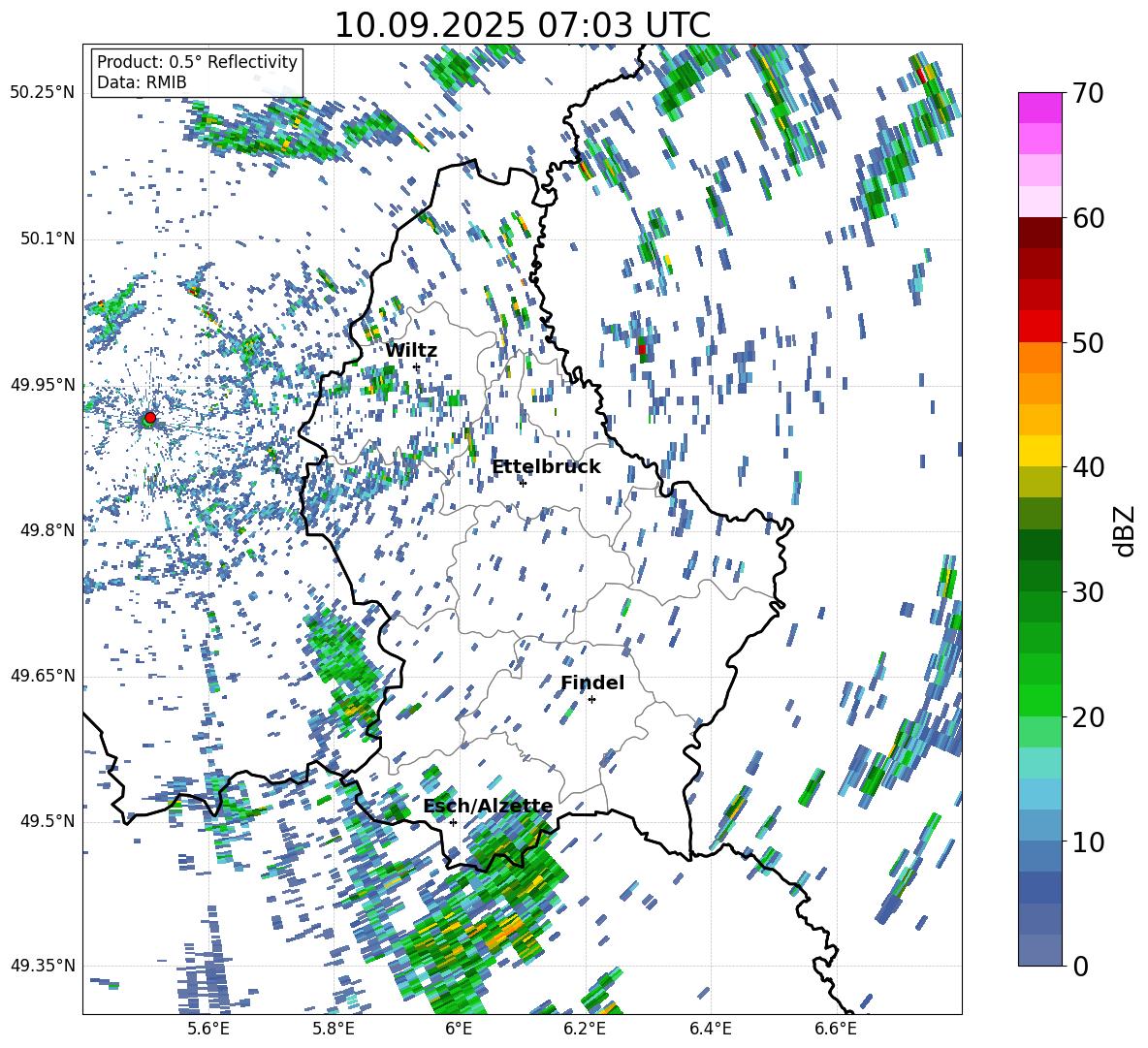Click the Ettelbruck station cross marker
This screenshot has height=1048, width=1148.
click(523, 483)
